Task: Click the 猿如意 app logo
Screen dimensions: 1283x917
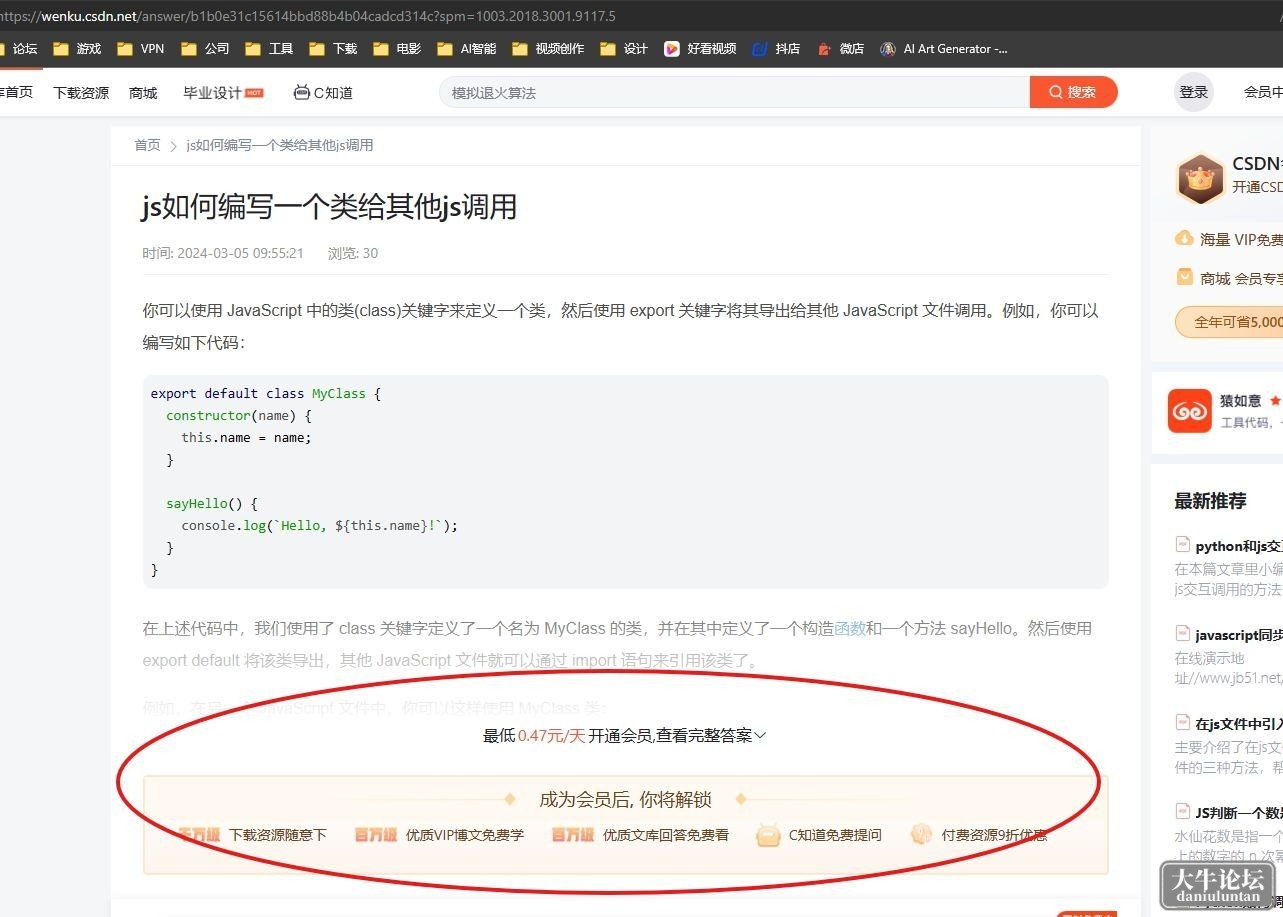Action: pos(1190,410)
